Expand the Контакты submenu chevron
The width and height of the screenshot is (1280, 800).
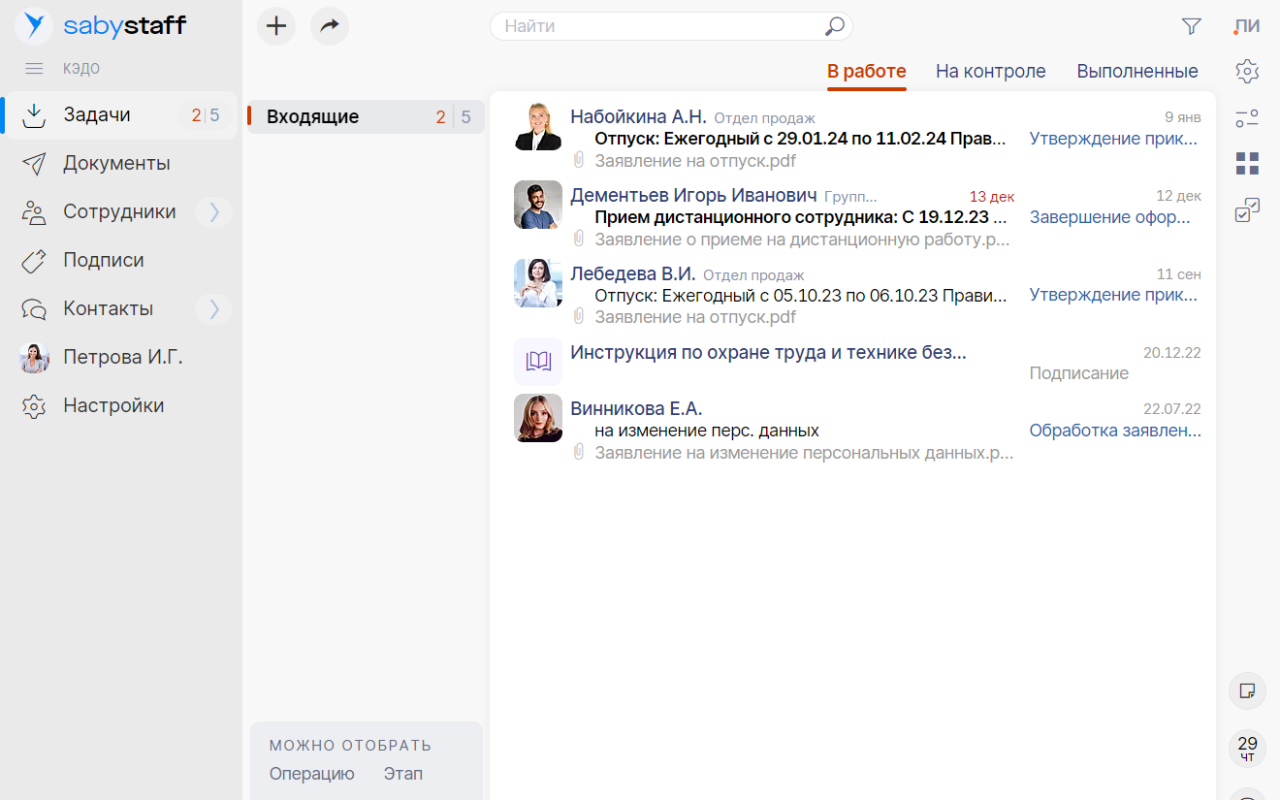point(213,309)
